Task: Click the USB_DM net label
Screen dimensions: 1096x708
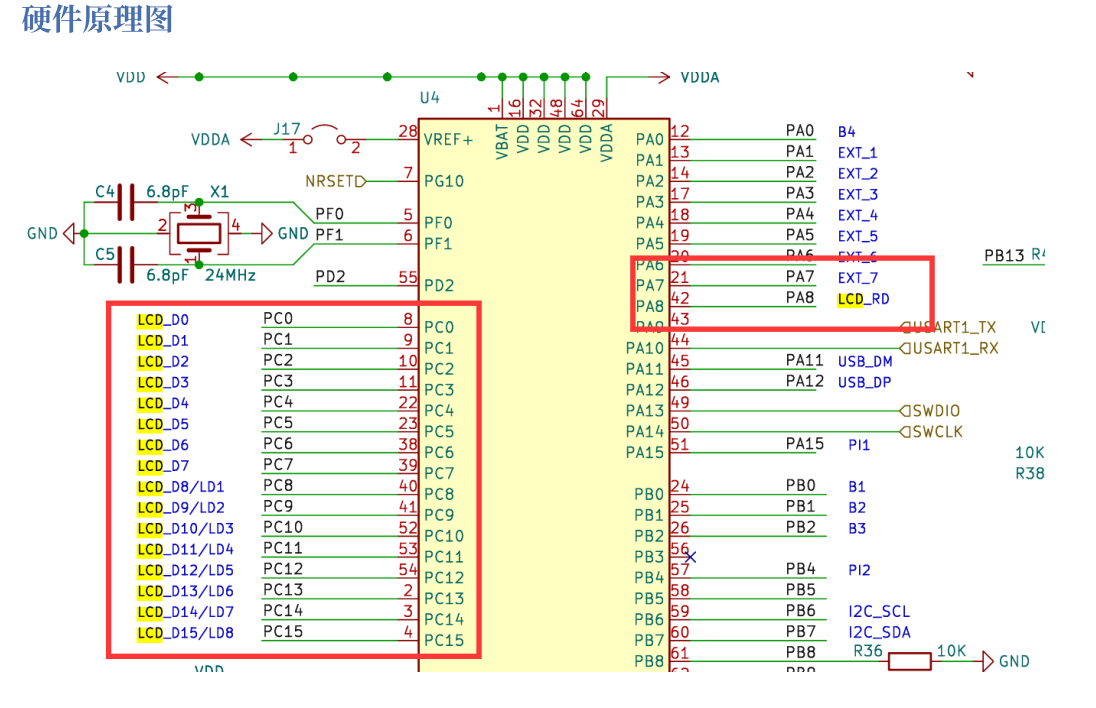Action: [865, 362]
